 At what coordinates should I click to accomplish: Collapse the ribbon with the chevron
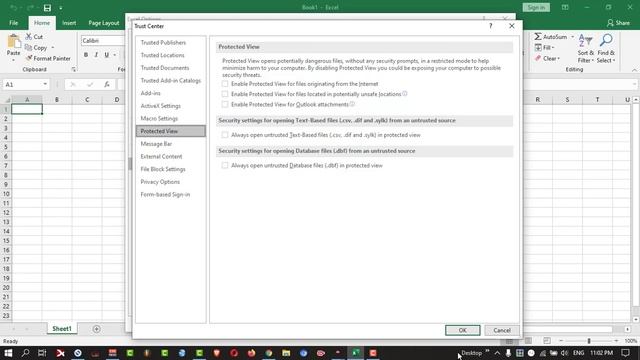coord(634,70)
